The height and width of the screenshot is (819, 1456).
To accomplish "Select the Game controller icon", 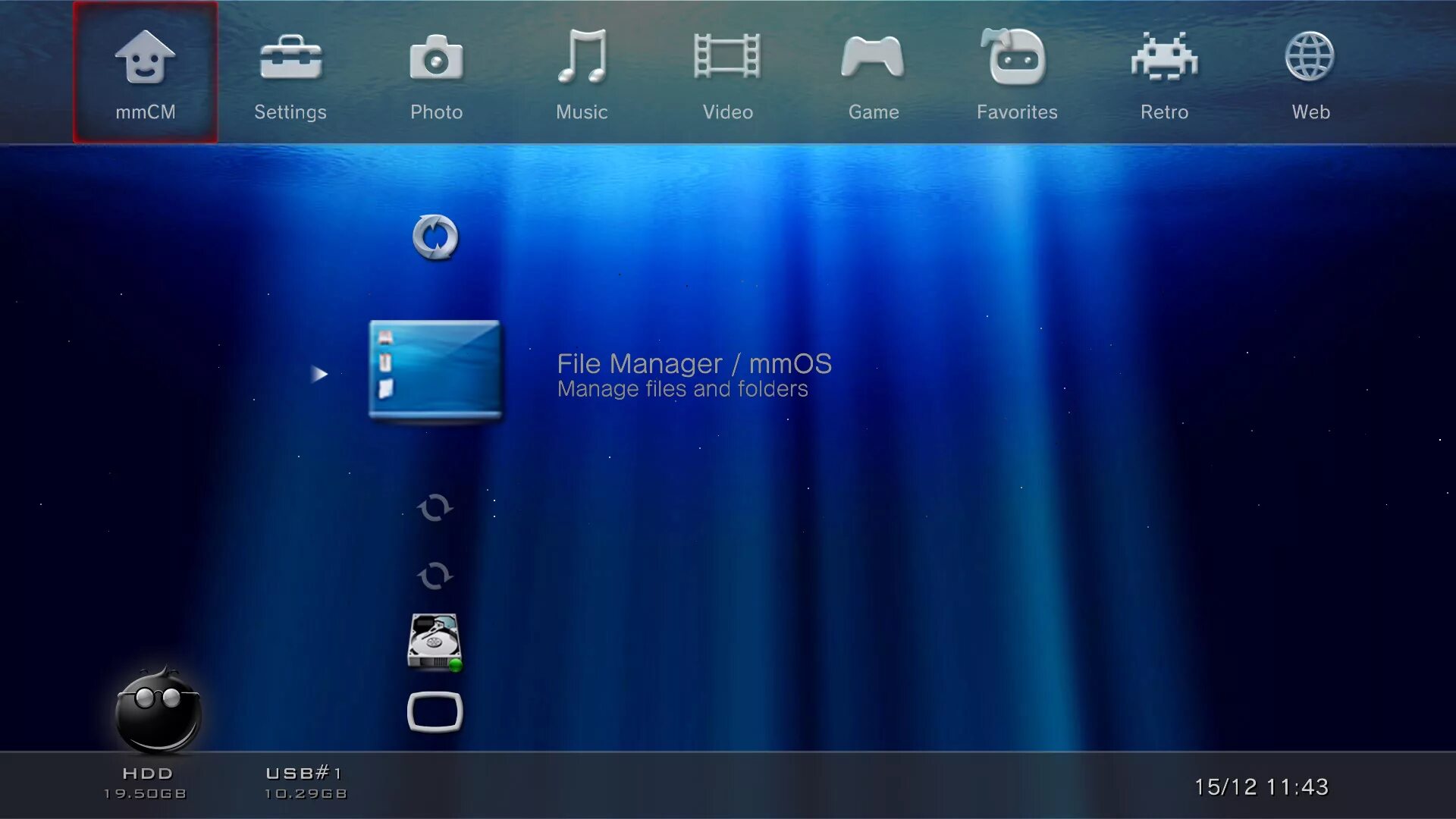I will [x=873, y=58].
